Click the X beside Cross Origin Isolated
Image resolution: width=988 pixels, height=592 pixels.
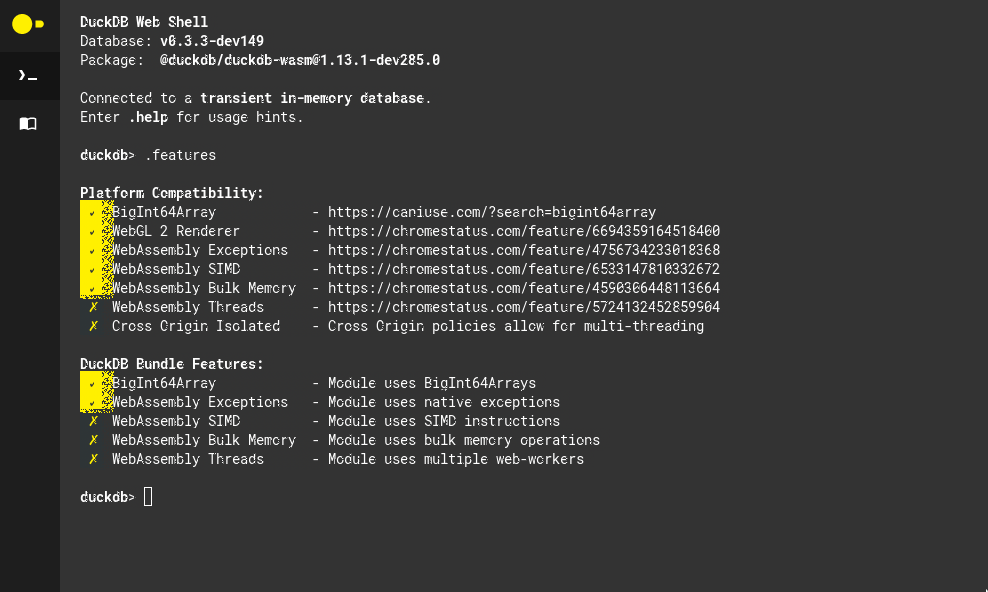click(93, 325)
